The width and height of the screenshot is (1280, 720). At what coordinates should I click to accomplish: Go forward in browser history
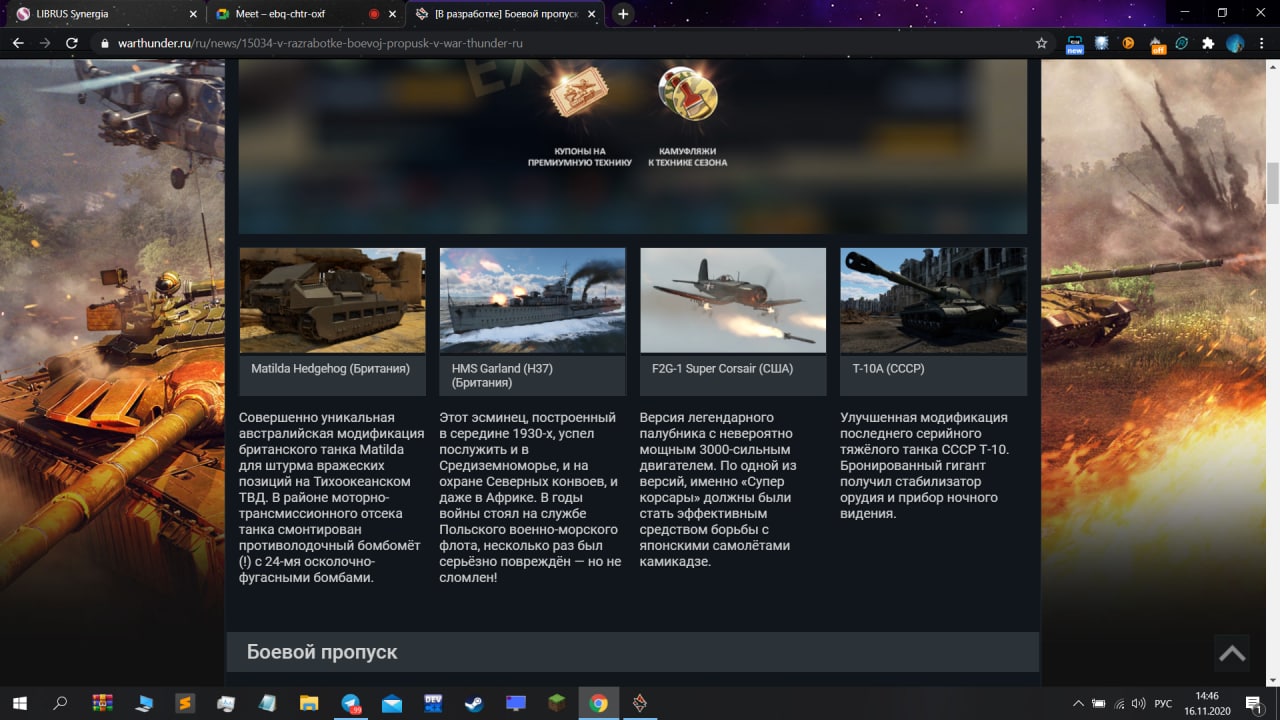45,43
